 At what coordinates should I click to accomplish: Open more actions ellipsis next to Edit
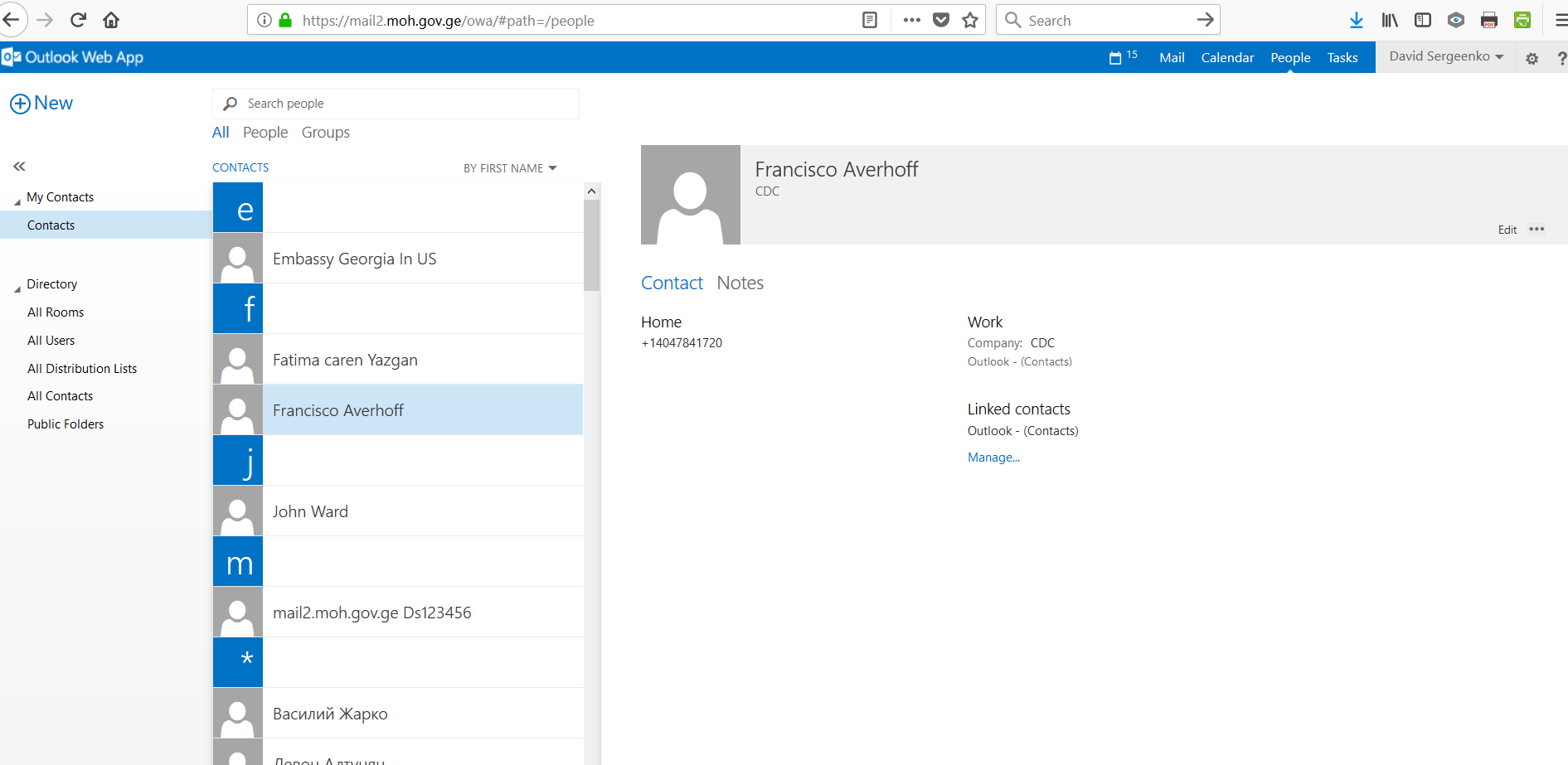[1536, 230]
